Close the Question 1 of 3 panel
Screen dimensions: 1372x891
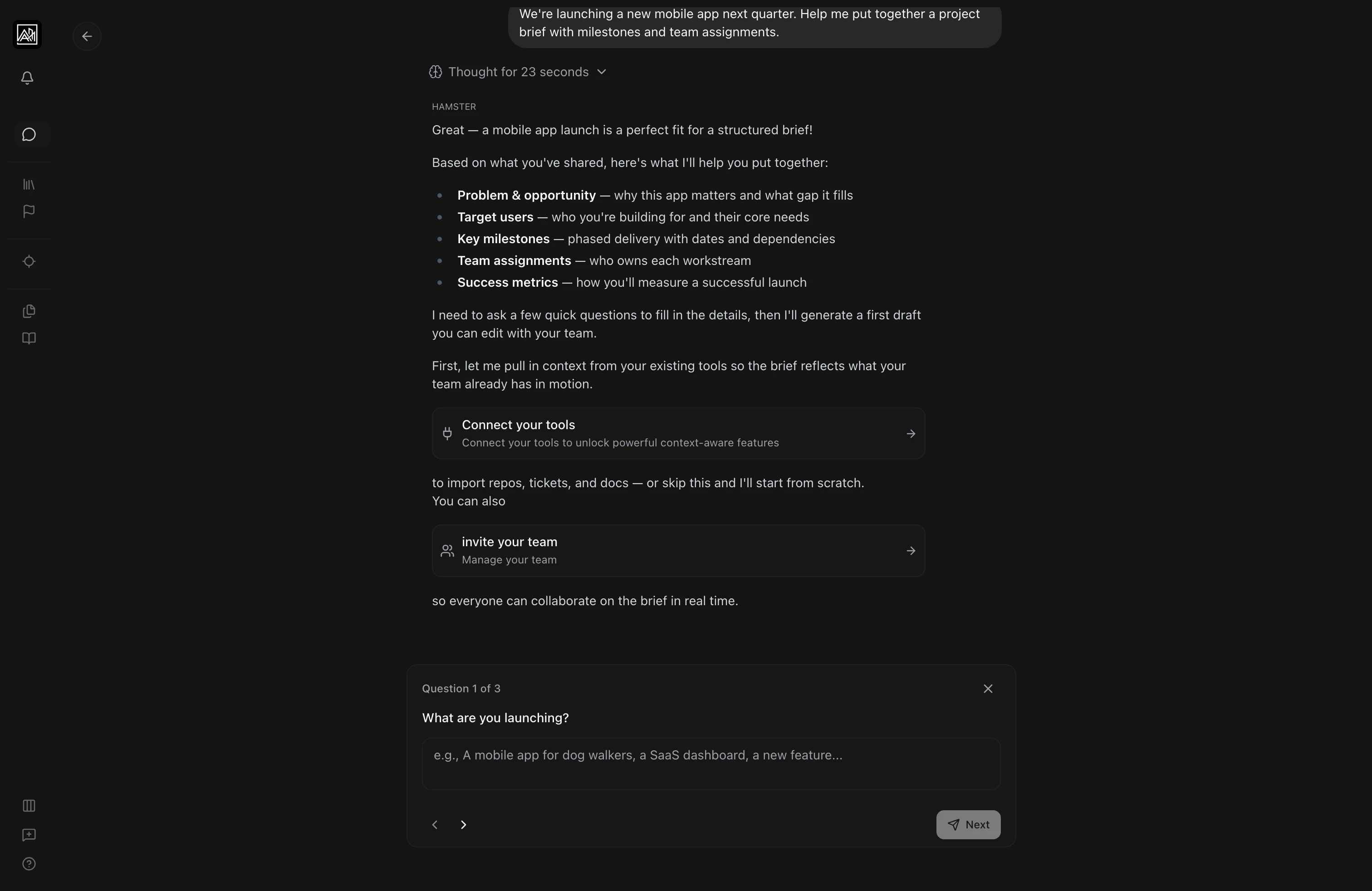(x=988, y=689)
